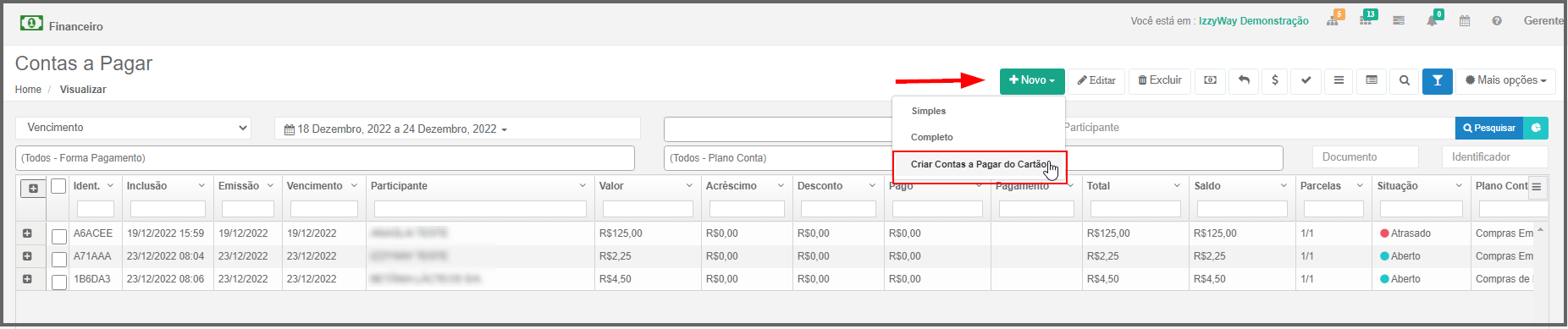
Task: Open the Vencimento dropdown selector
Action: pyautogui.click(x=134, y=128)
